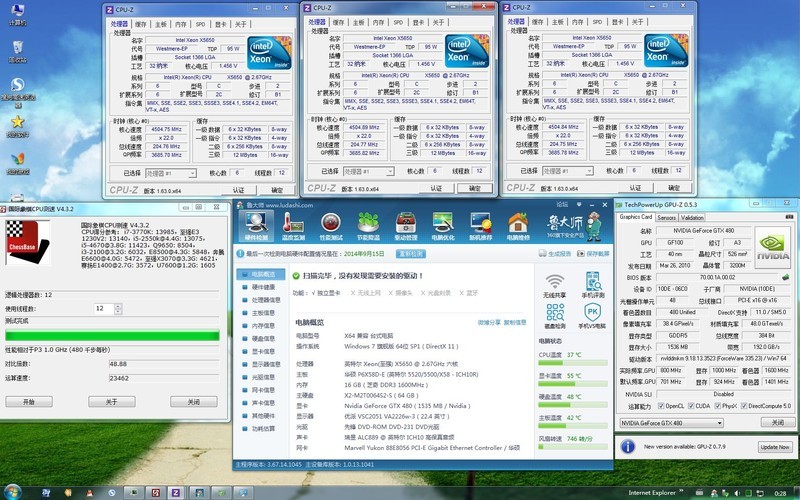
Task: Click 重新检测 re-detect button in Ludashi
Action: click(x=411, y=254)
